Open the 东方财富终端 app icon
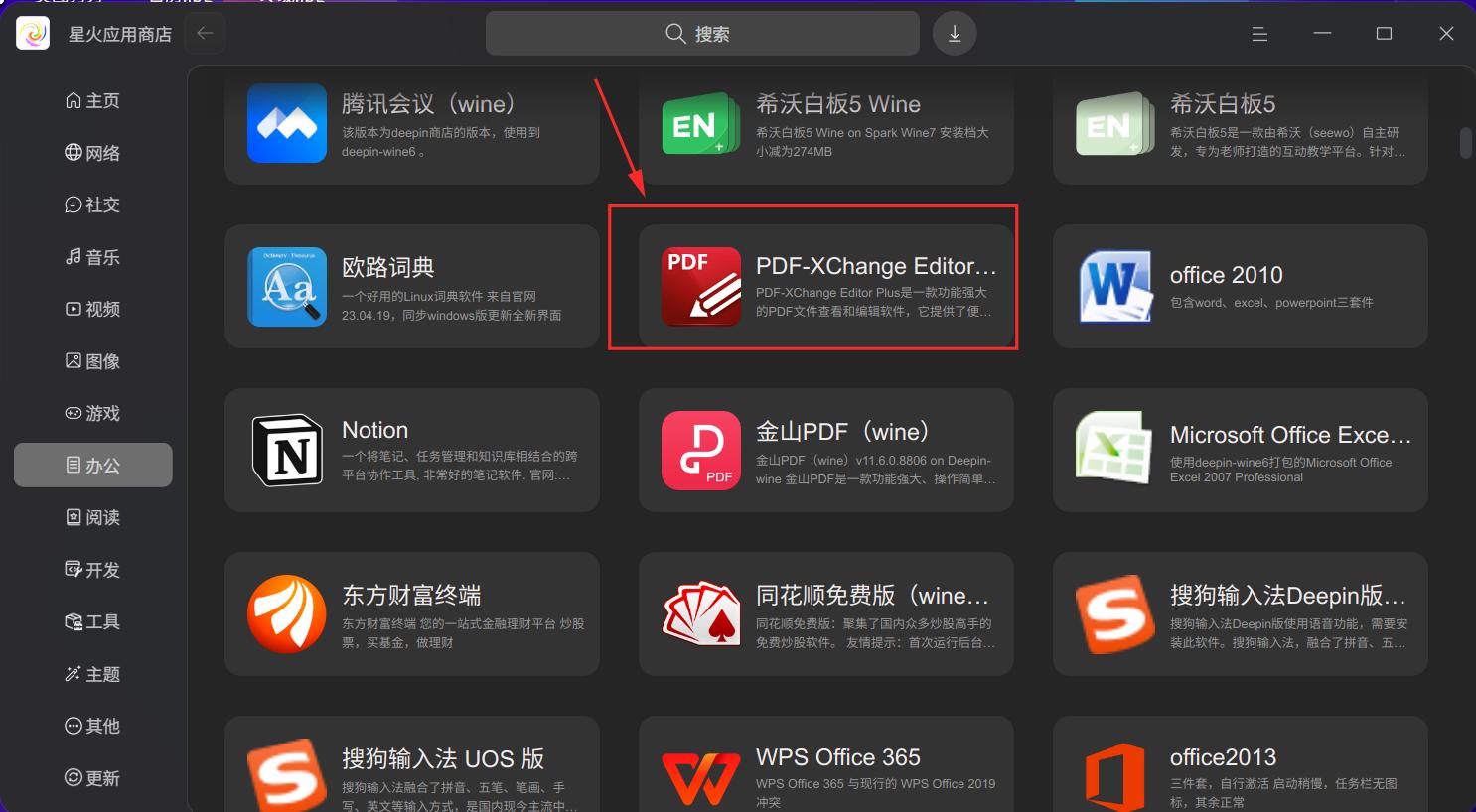The height and width of the screenshot is (812, 1476). 287,613
